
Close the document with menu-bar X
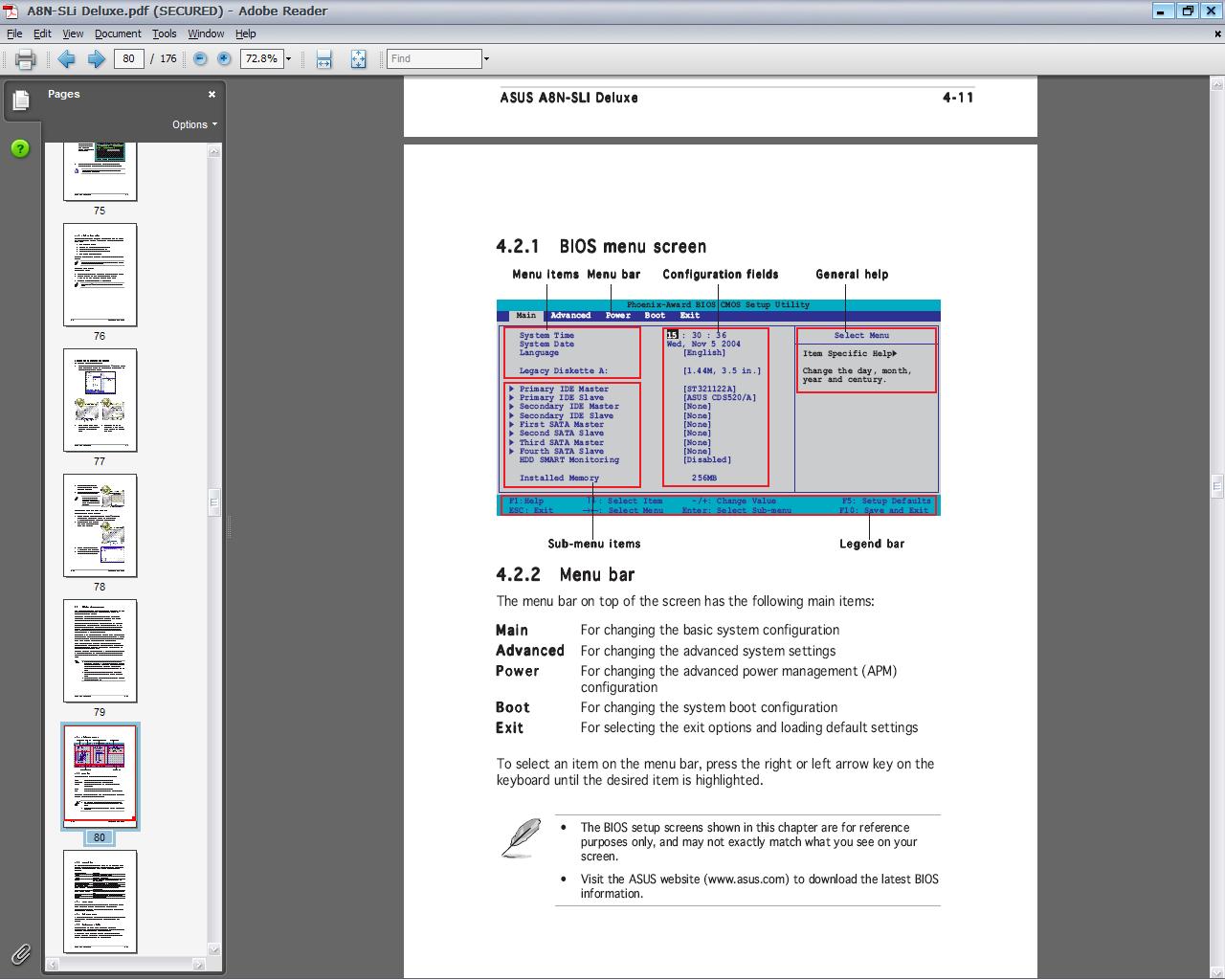click(x=1217, y=33)
